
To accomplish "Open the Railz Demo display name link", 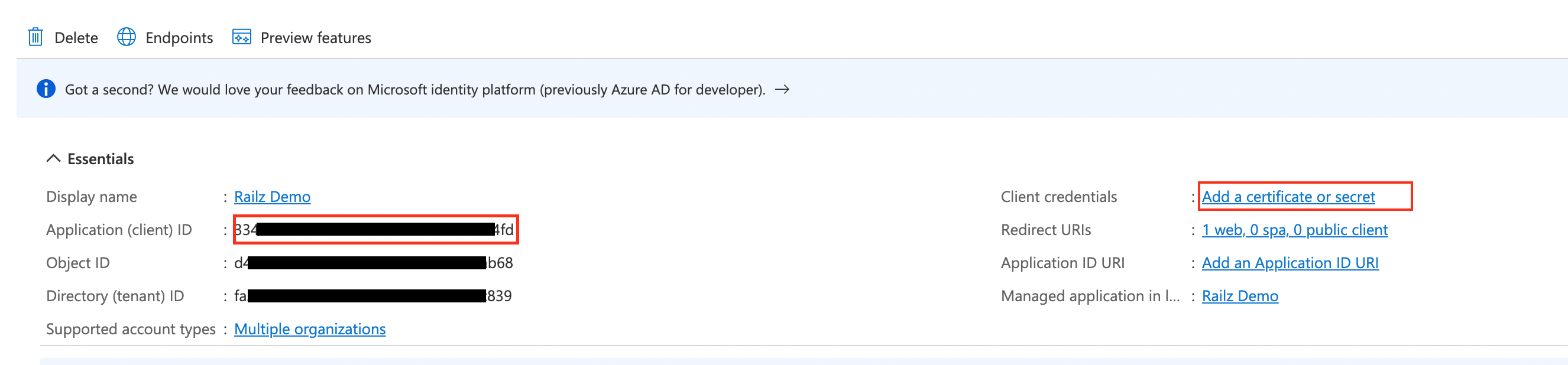I will click(272, 197).
